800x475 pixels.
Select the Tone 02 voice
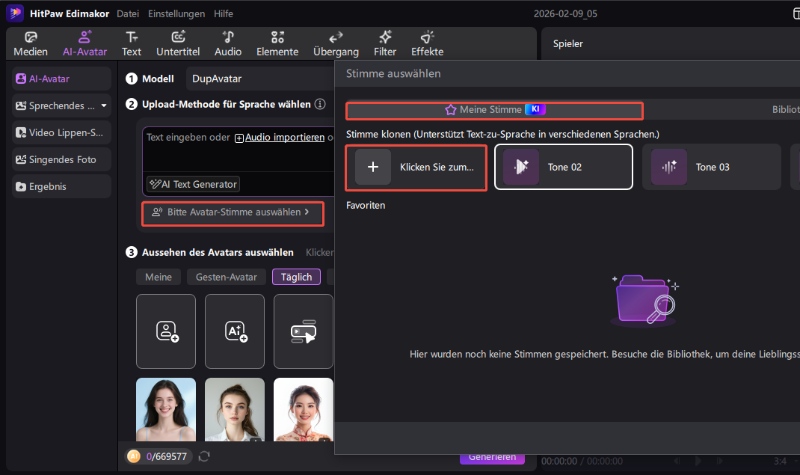tap(564, 167)
